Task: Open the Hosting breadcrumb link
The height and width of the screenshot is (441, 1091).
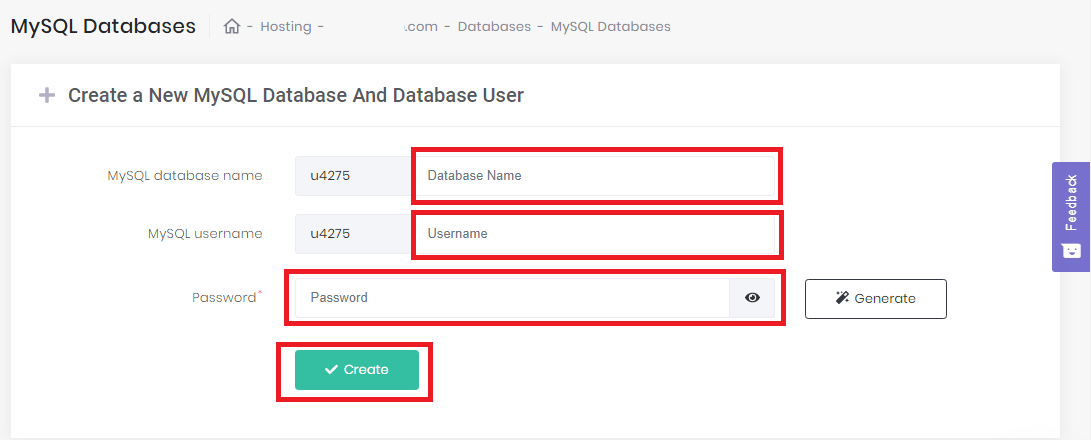Action: pos(286,26)
